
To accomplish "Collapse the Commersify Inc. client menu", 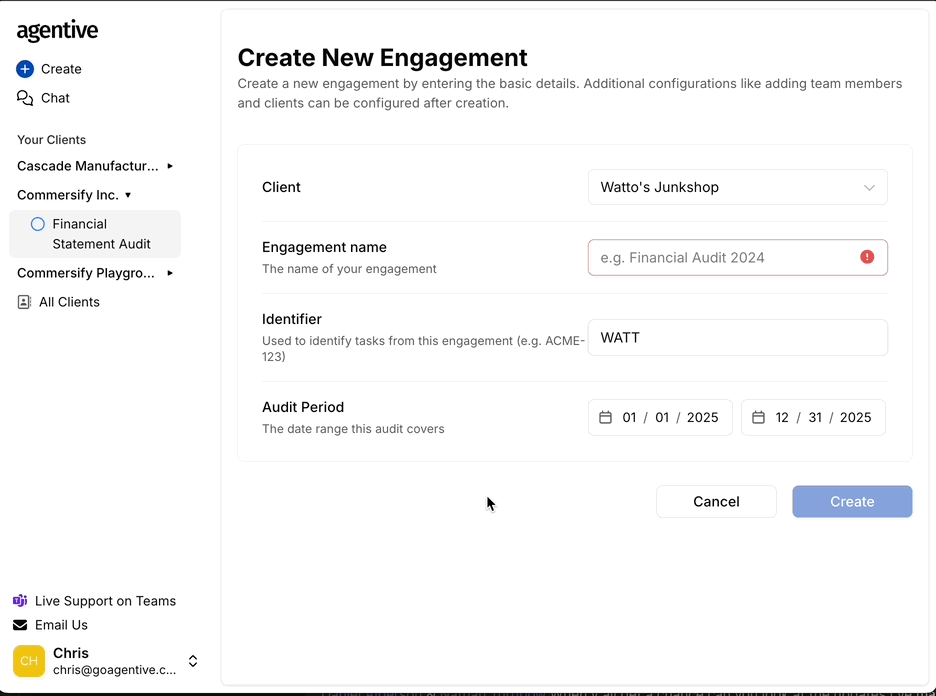I will pyautogui.click(x=128, y=194).
